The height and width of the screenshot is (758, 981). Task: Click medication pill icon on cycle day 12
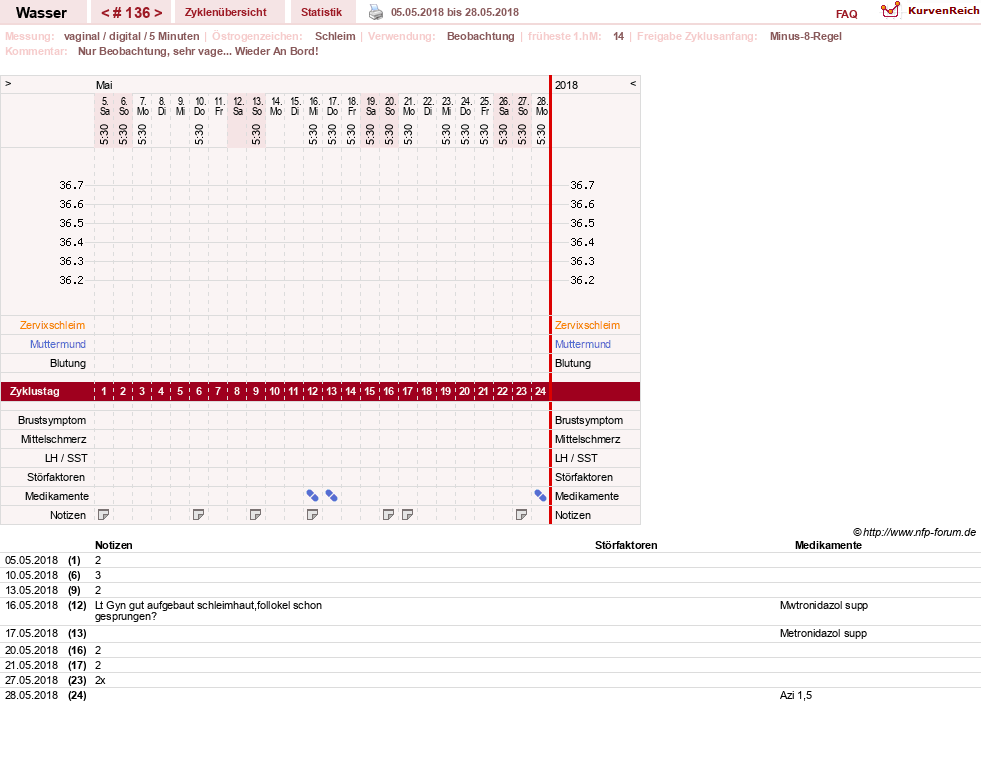point(312,496)
